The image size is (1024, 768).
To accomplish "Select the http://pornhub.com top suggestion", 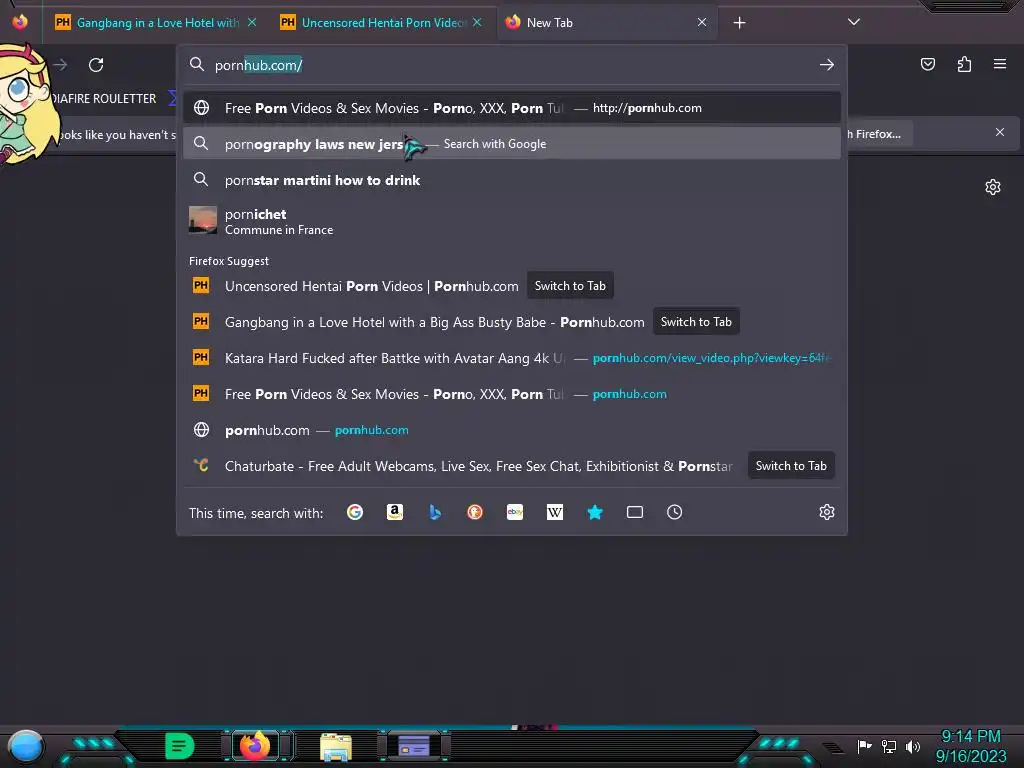I will tap(512, 108).
